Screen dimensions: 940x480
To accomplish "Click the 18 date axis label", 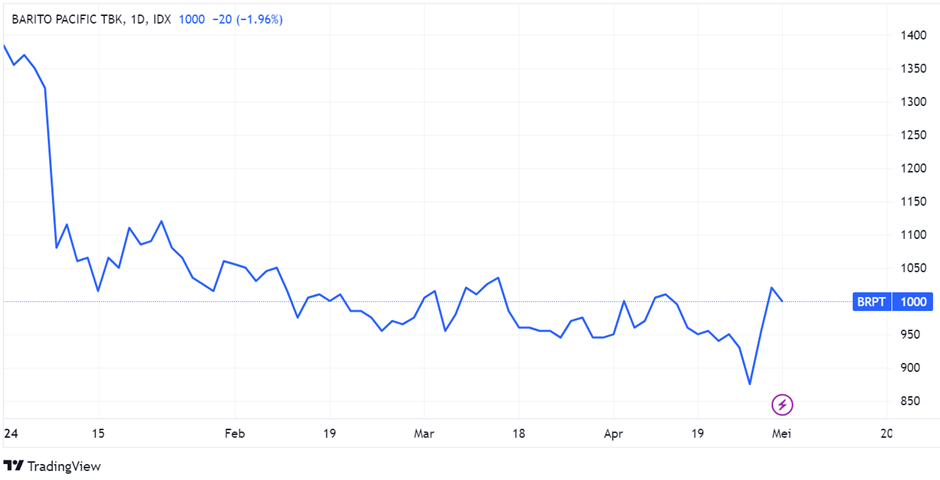I will [519, 433].
